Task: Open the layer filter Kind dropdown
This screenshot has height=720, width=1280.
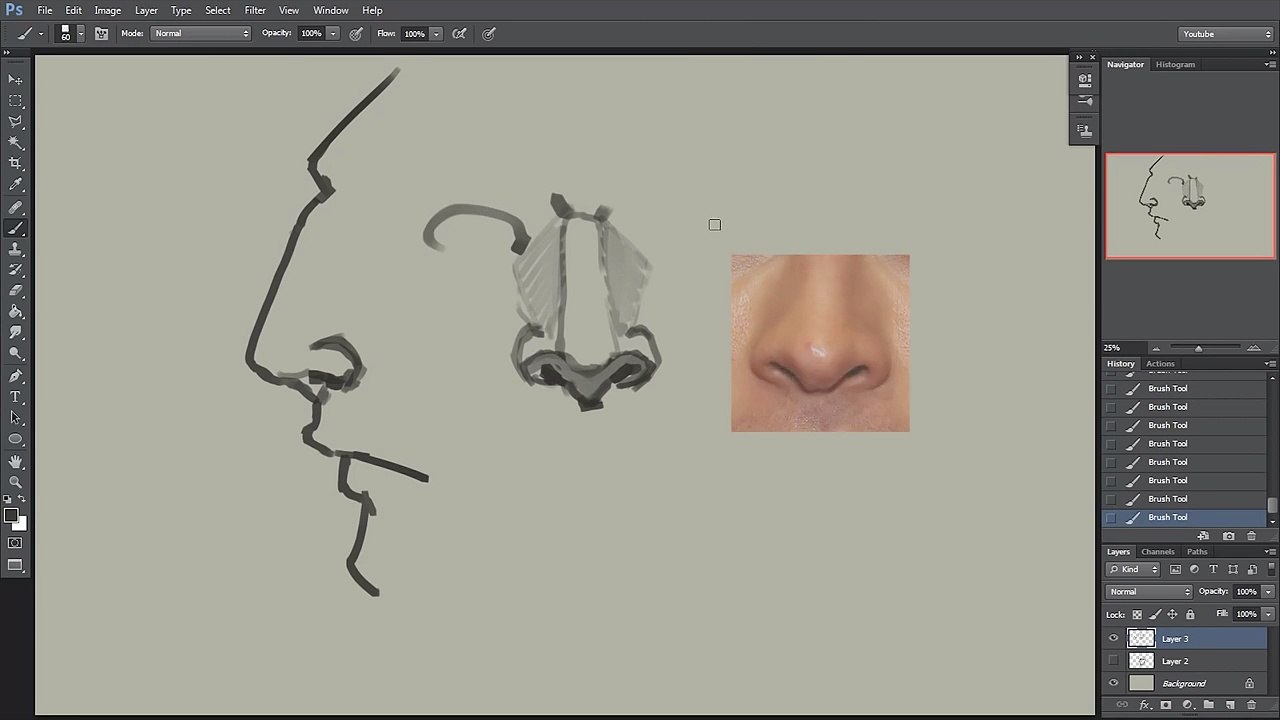Action: [1134, 570]
